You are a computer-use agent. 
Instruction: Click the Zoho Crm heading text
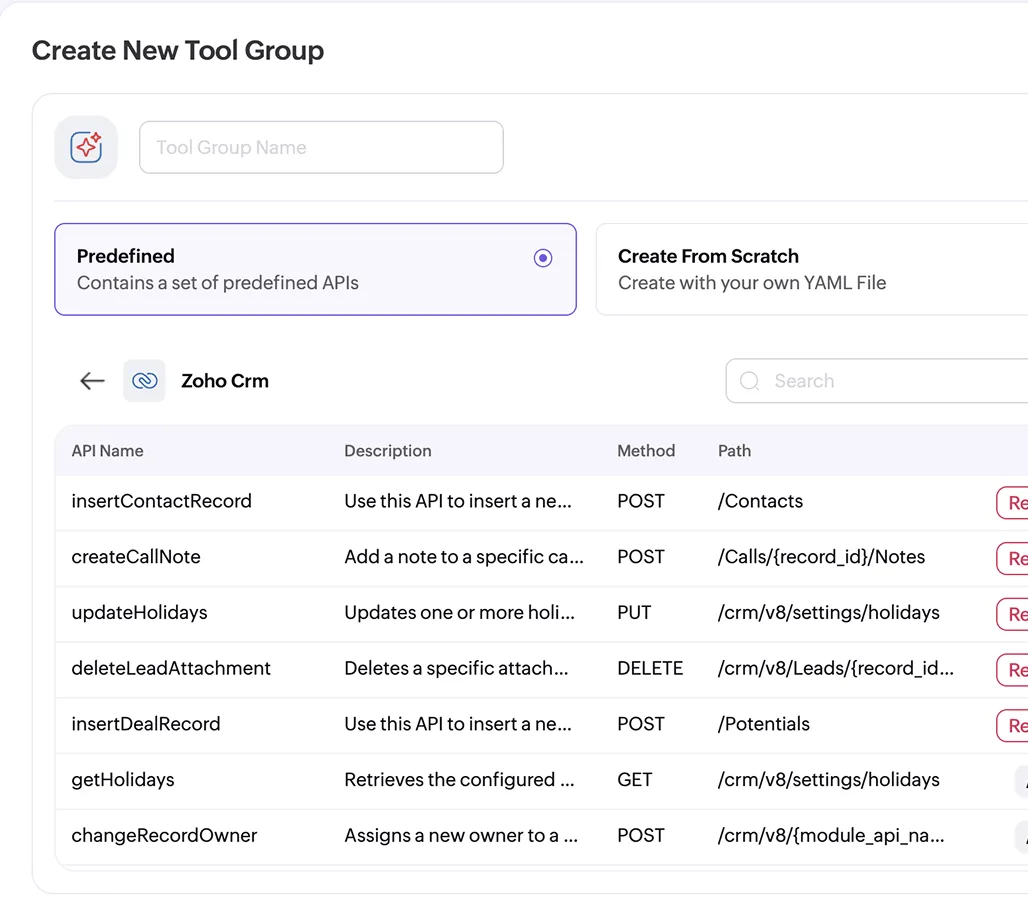pyautogui.click(x=225, y=381)
